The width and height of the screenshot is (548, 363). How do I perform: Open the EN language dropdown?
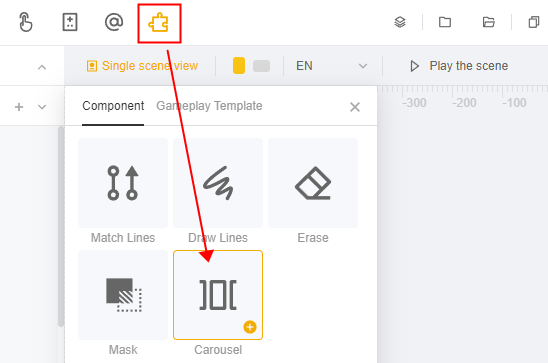pyautogui.click(x=331, y=66)
